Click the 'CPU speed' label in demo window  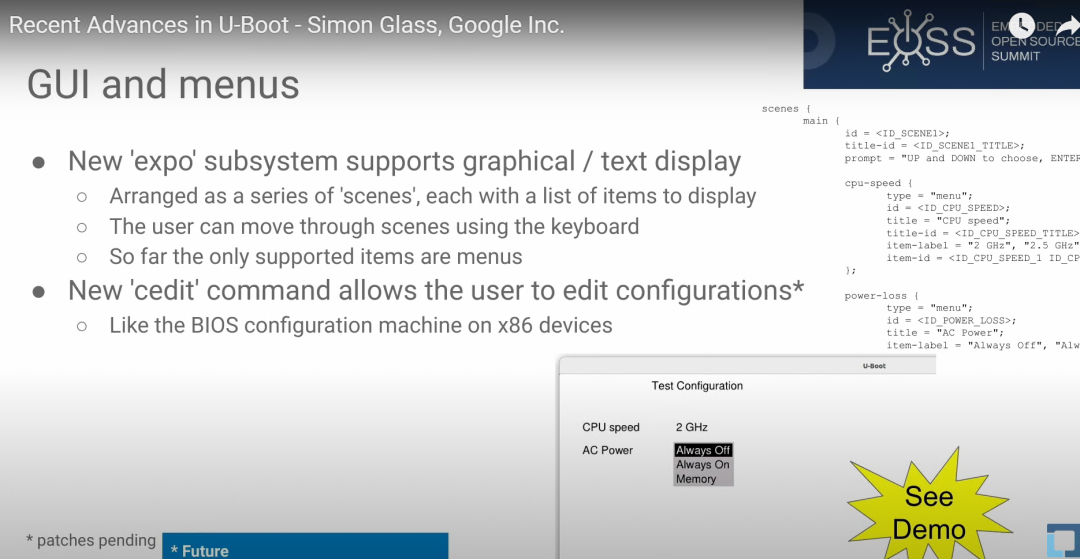click(x=611, y=428)
